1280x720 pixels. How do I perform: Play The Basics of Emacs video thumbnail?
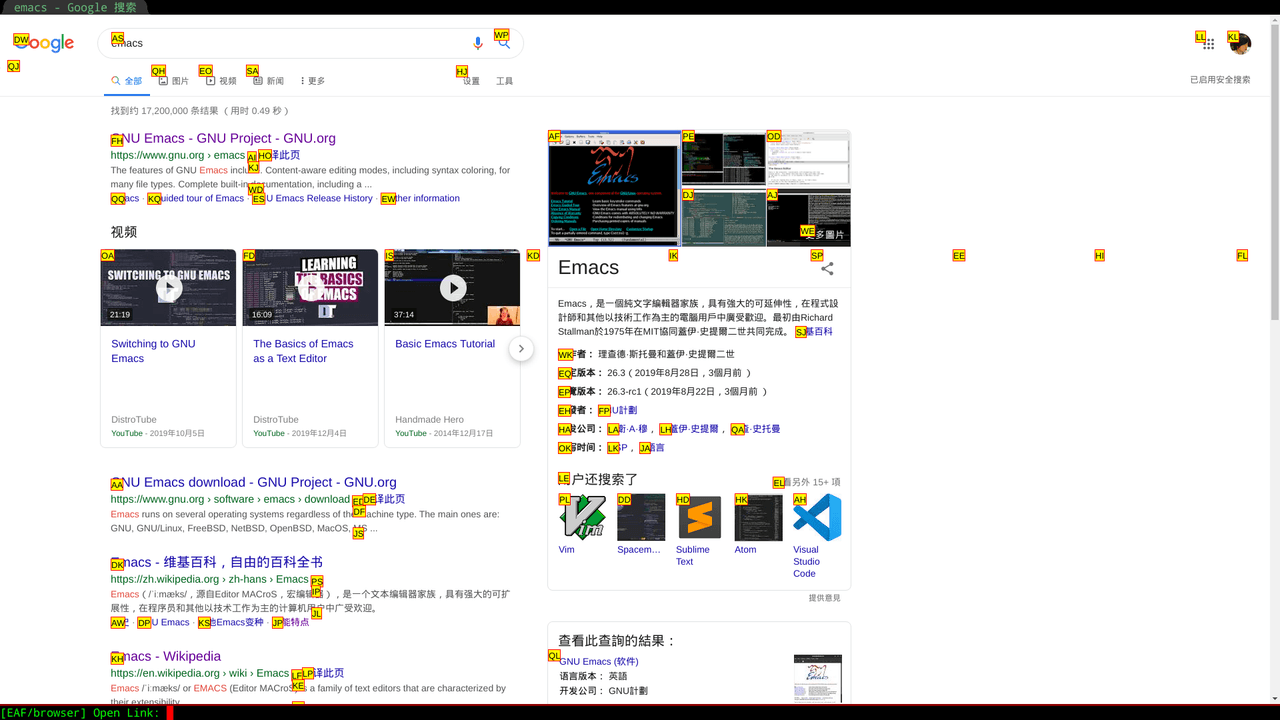[x=310, y=288]
